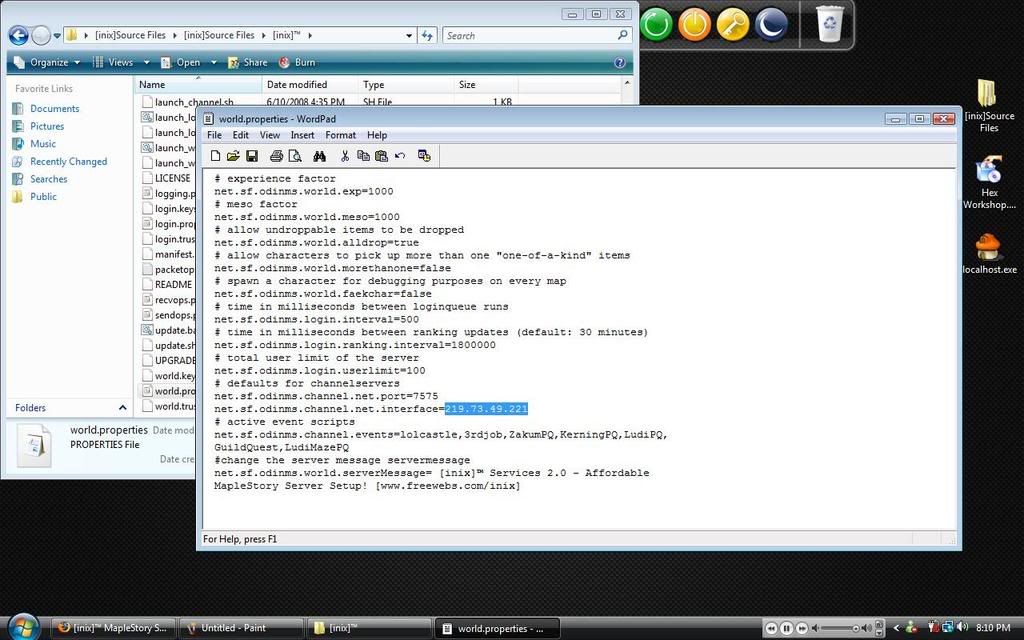This screenshot has width=1024, height=640.
Task: Show hidden tray icons with the chevron
Action: pos(896,628)
